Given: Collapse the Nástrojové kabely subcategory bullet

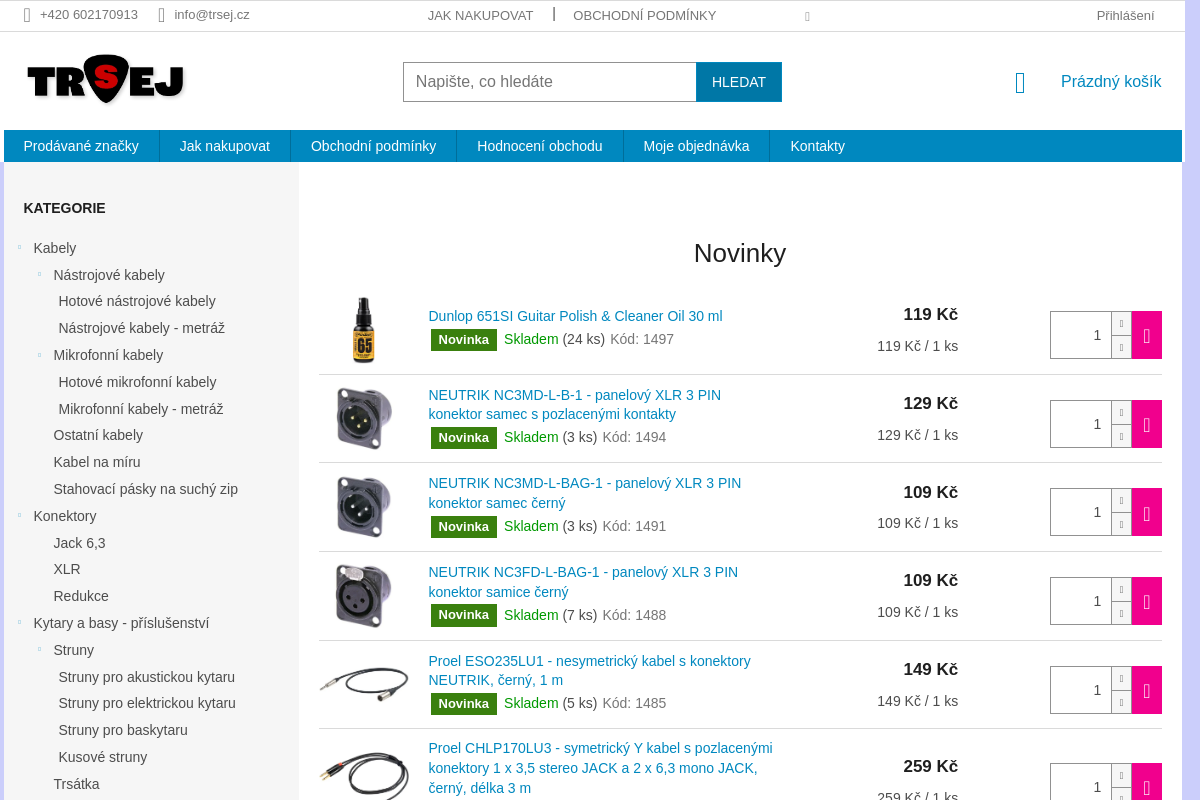Looking at the screenshot, I should coord(39,274).
